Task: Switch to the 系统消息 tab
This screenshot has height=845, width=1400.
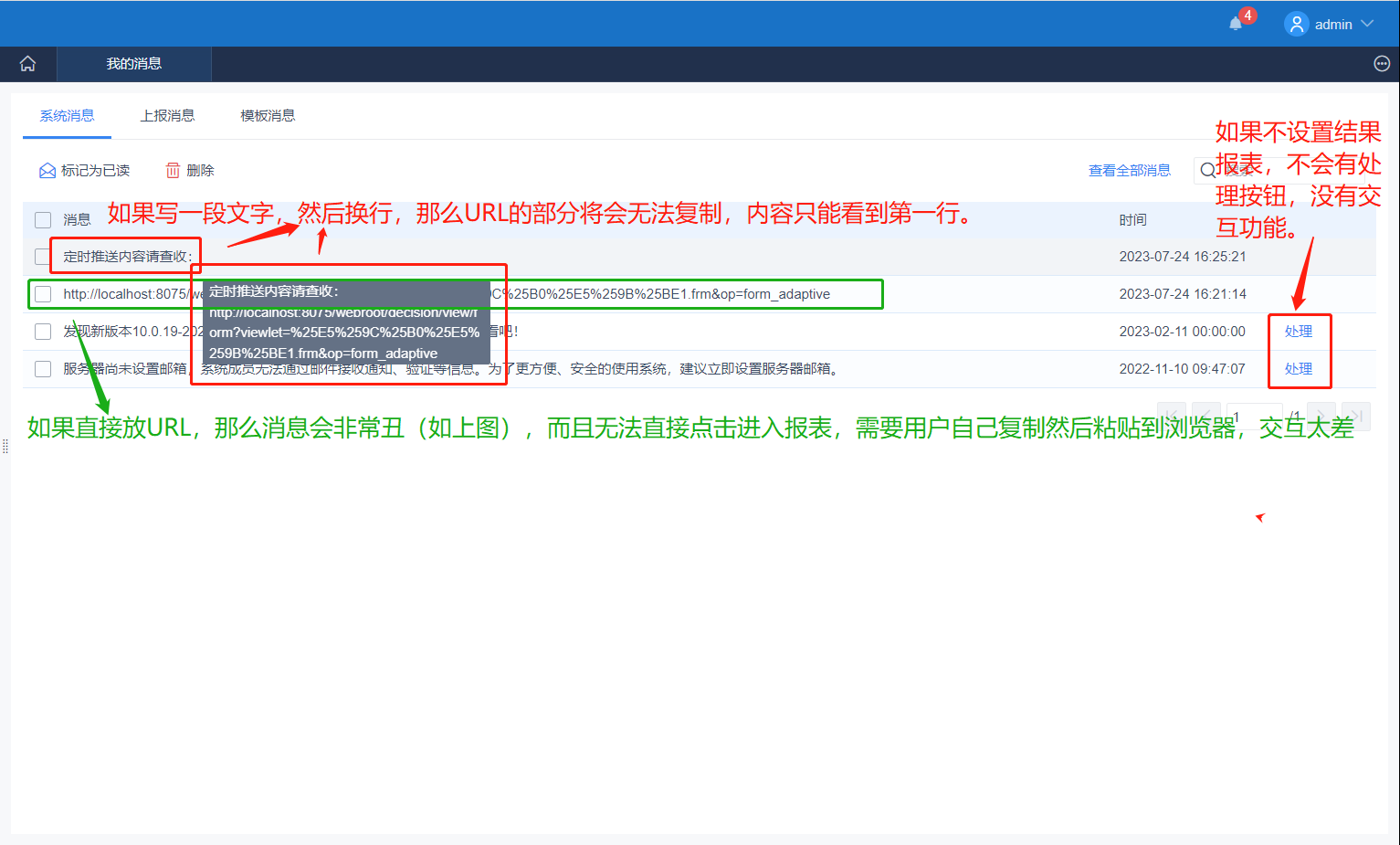Action: coord(67,116)
